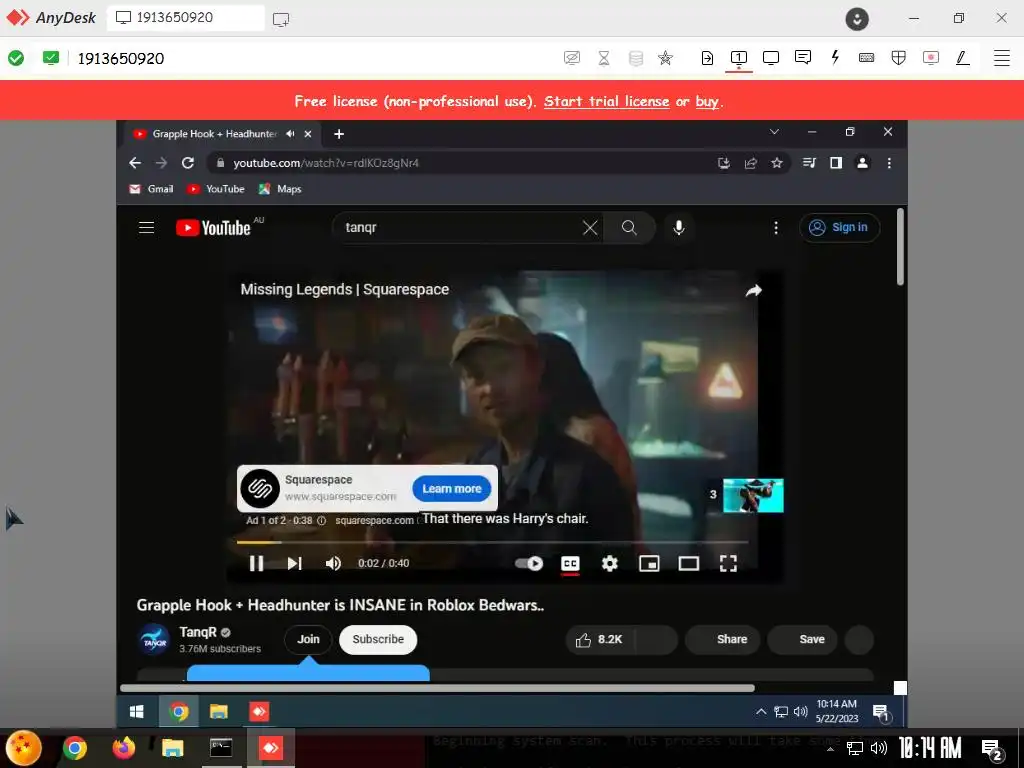Like the video 8.2K
This screenshot has height=768, width=1024.
(600, 639)
